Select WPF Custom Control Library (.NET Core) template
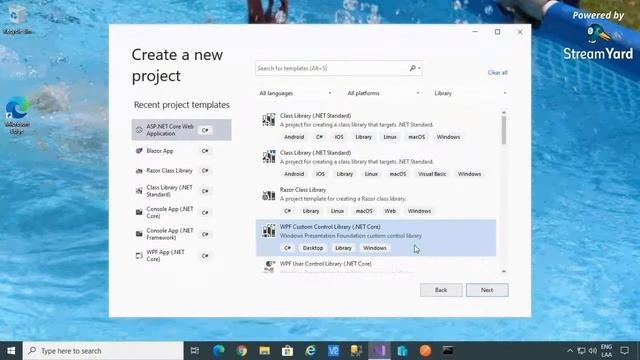Viewport: 640px width, 360px height. (x=376, y=238)
